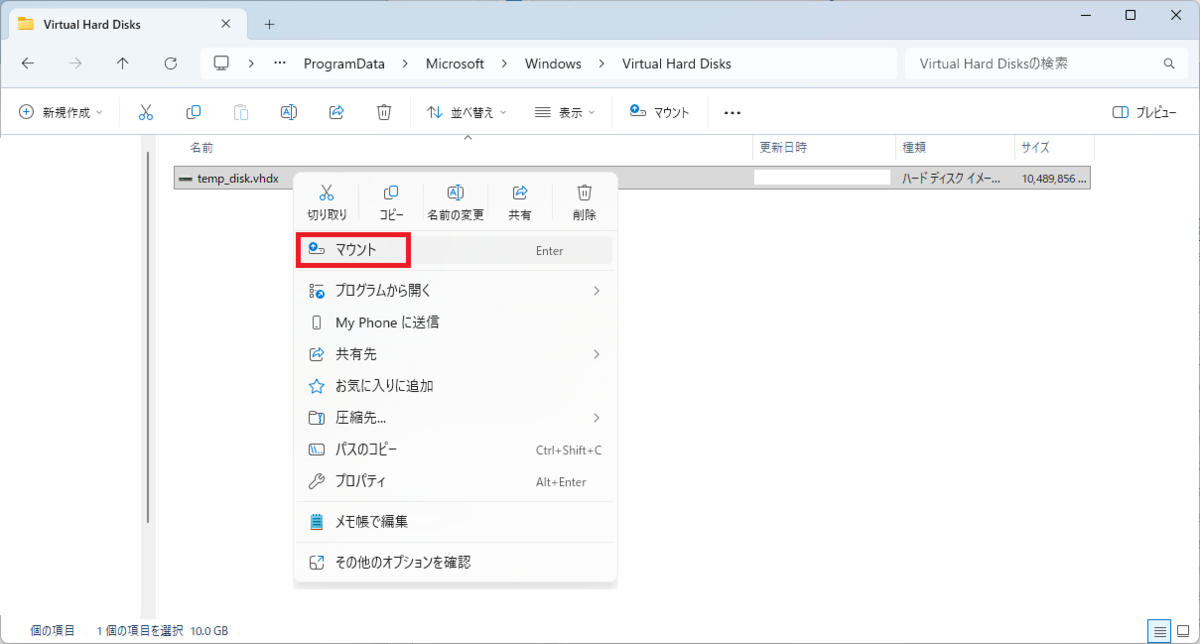Click 削除 in the context menu
The image size is (1200, 644).
585,202
